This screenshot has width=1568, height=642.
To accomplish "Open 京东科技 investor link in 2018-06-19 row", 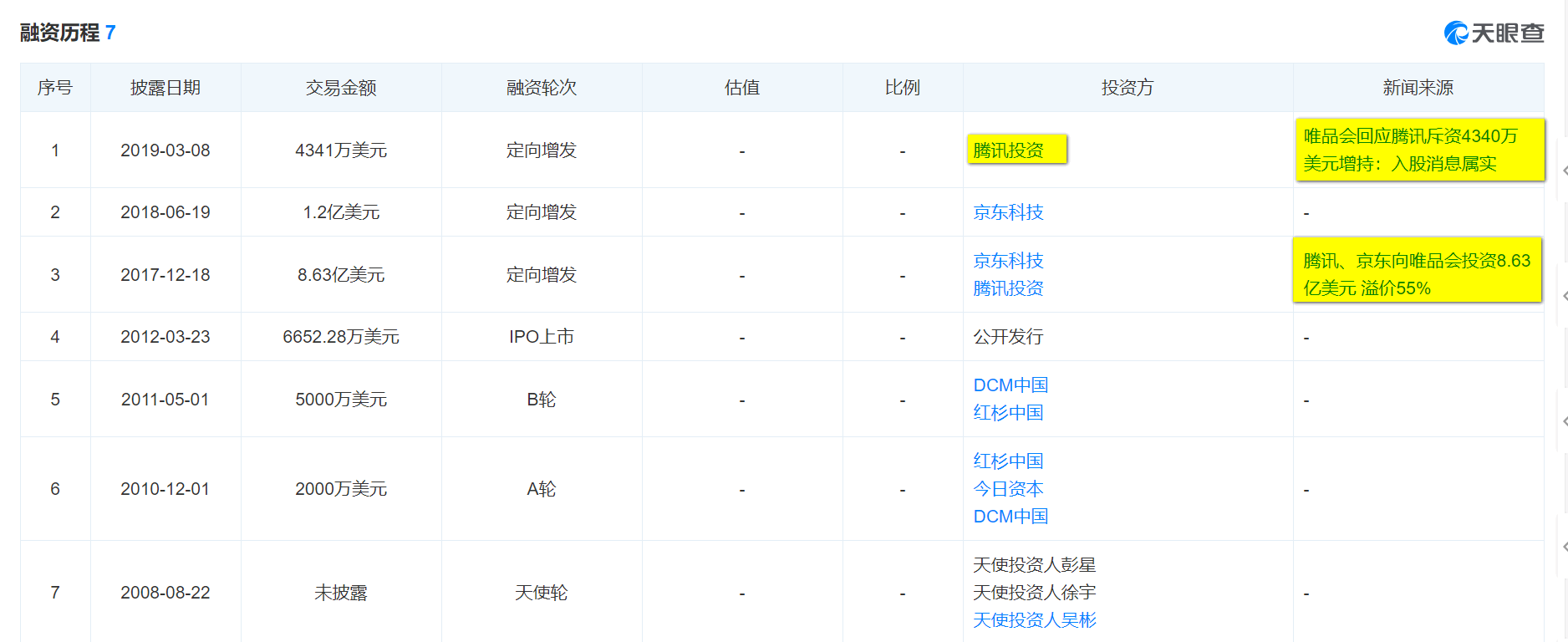I will [x=1008, y=212].
